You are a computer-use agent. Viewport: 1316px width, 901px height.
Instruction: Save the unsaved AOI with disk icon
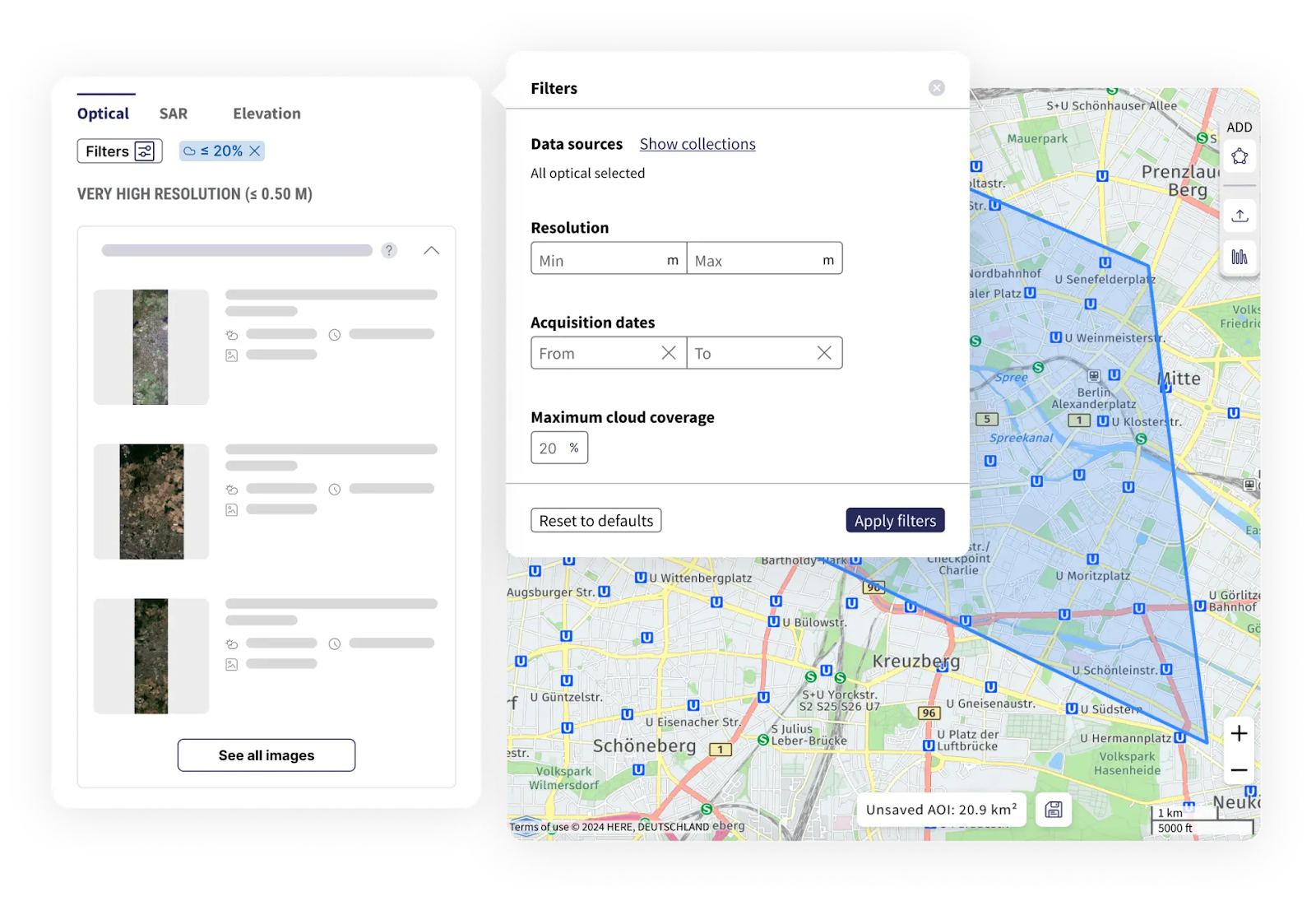point(1054,810)
